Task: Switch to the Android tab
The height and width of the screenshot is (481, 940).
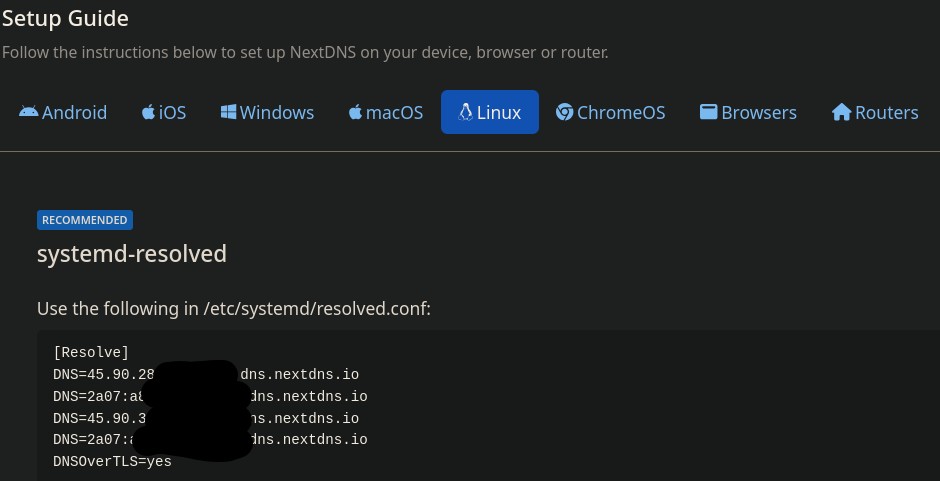Action: point(74,112)
